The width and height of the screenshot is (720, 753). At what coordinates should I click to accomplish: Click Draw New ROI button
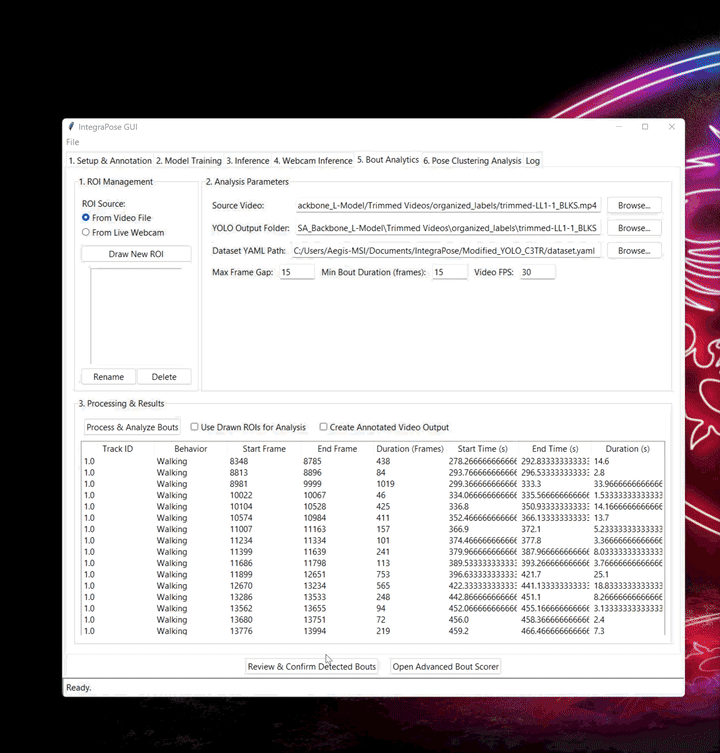coord(136,254)
